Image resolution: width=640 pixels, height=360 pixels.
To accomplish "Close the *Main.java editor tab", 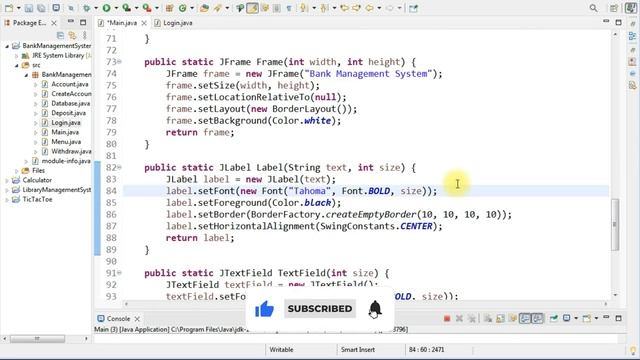I will [144, 23].
